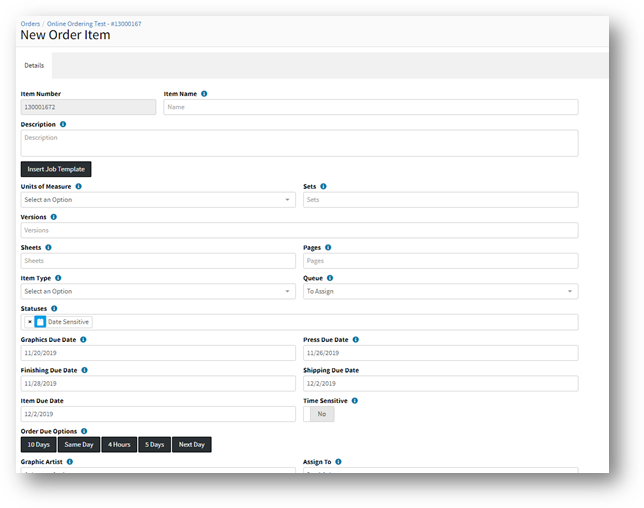The height and width of the screenshot is (508, 644).
Task: Click the Queue info icon
Action: (330, 278)
